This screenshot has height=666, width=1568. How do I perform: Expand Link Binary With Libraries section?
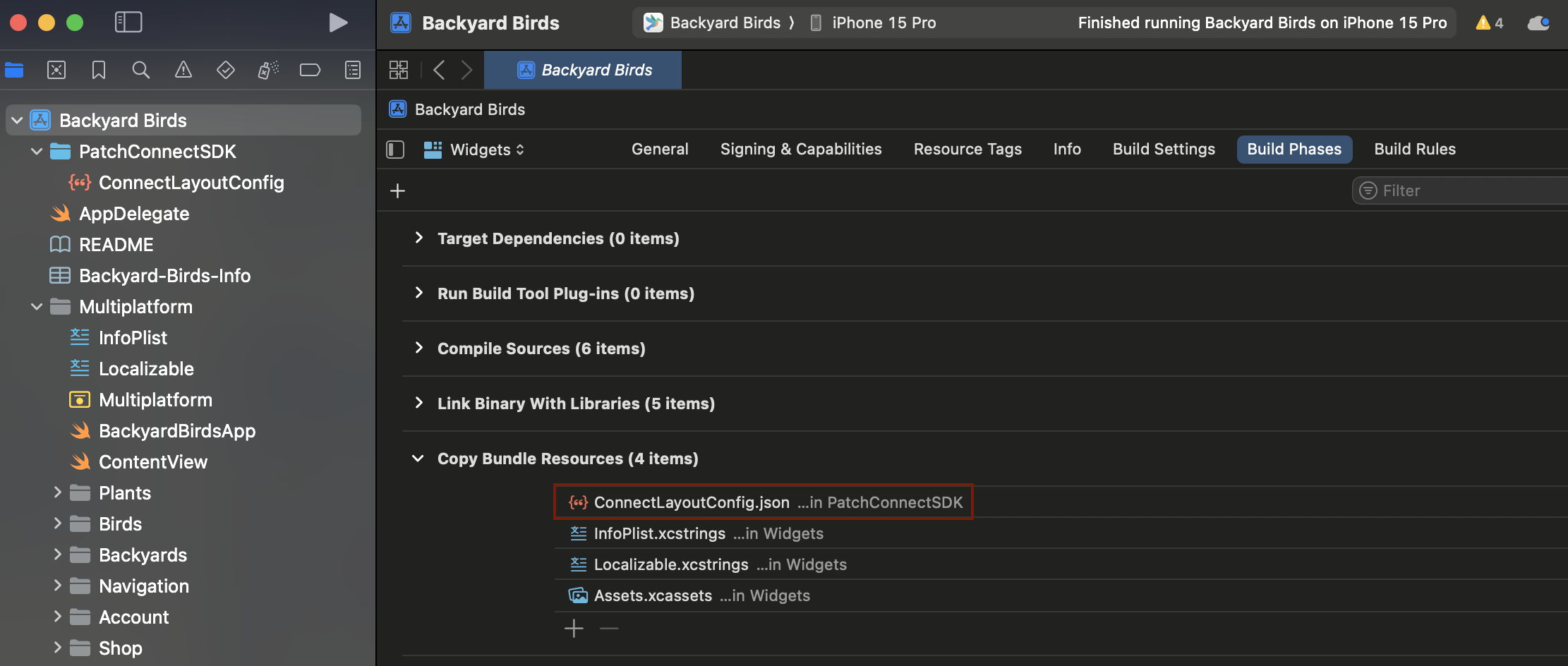(419, 403)
